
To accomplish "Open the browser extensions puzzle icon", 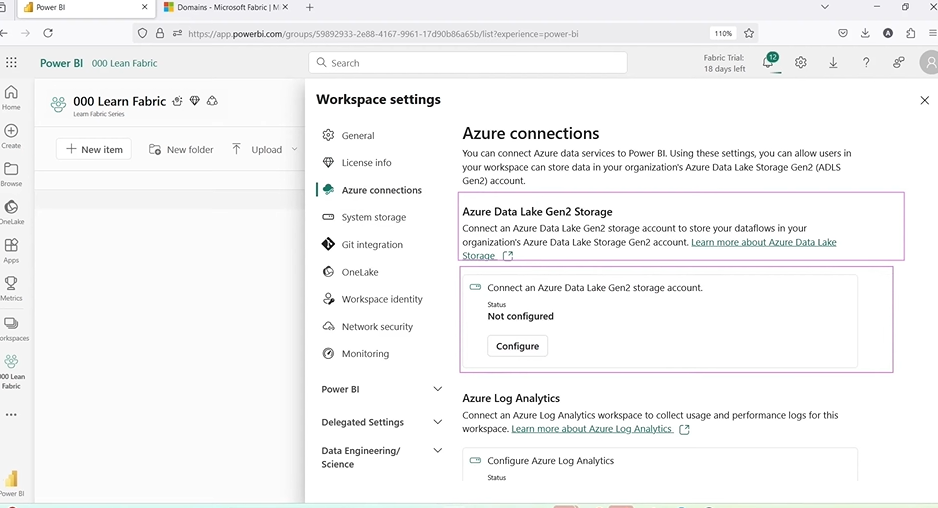I will point(910,34).
